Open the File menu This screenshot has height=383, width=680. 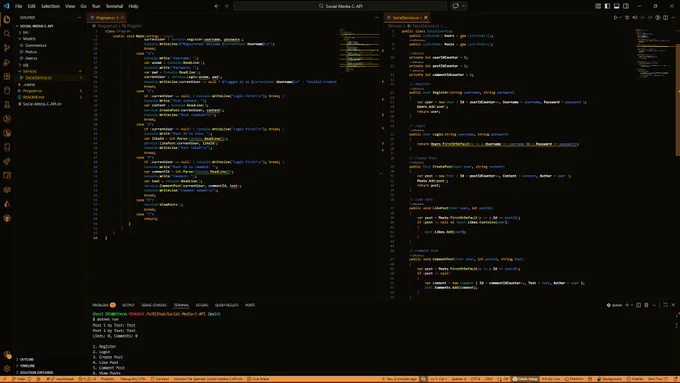[19, 6]
